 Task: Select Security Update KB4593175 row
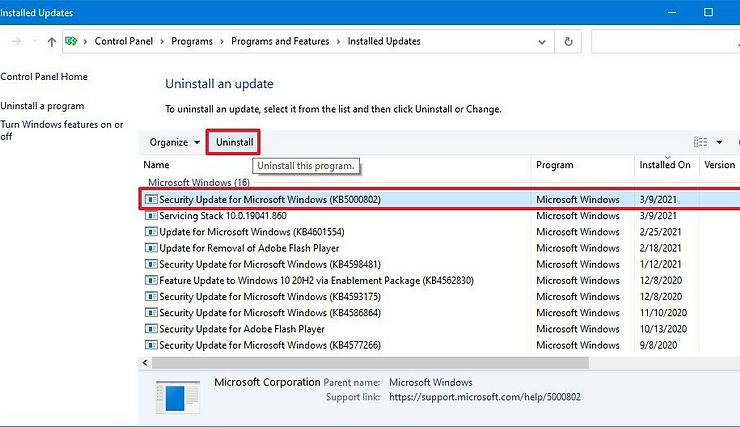(440, 297)
